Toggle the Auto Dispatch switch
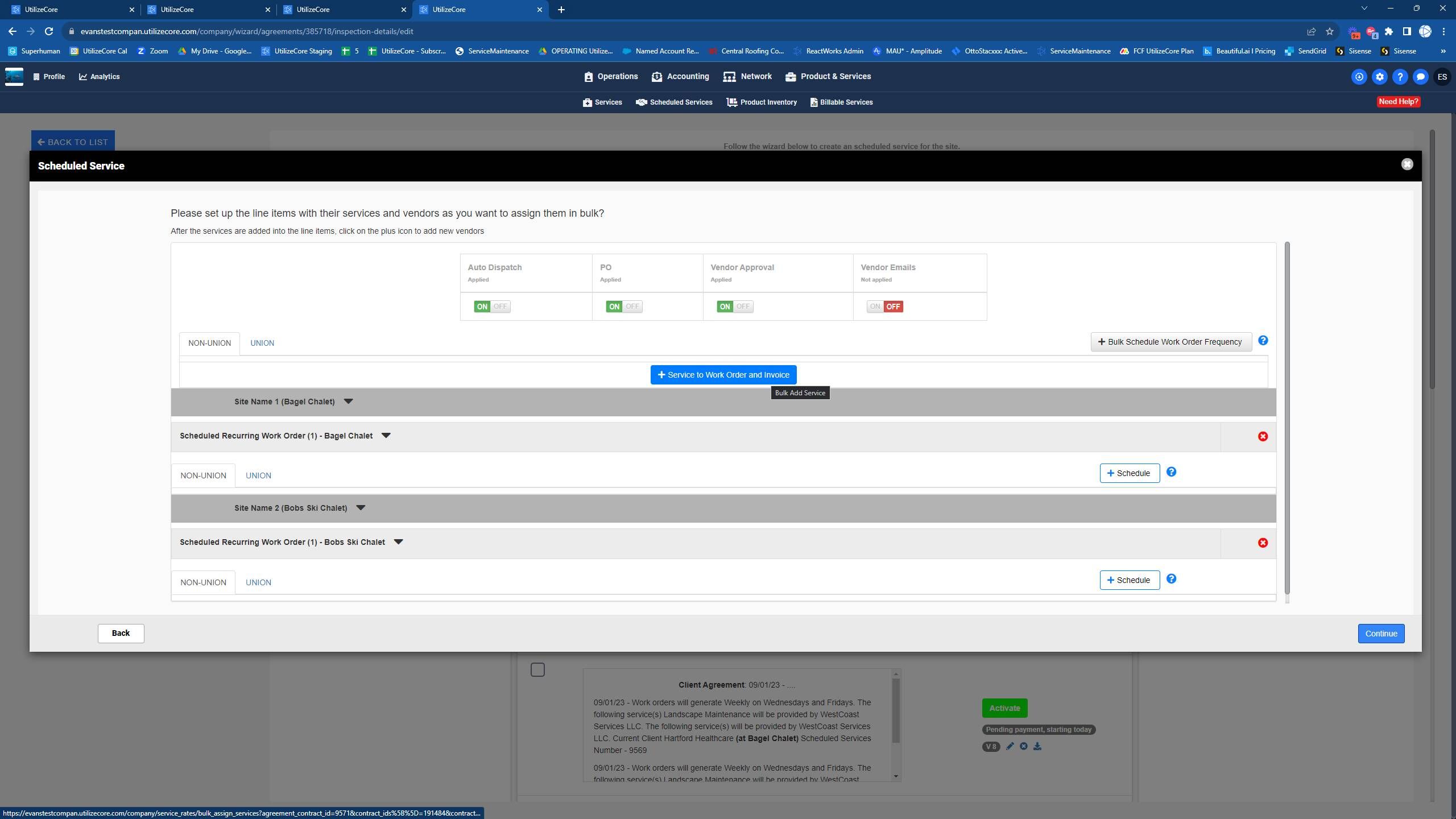1456x819 pixels. point(491,307)
